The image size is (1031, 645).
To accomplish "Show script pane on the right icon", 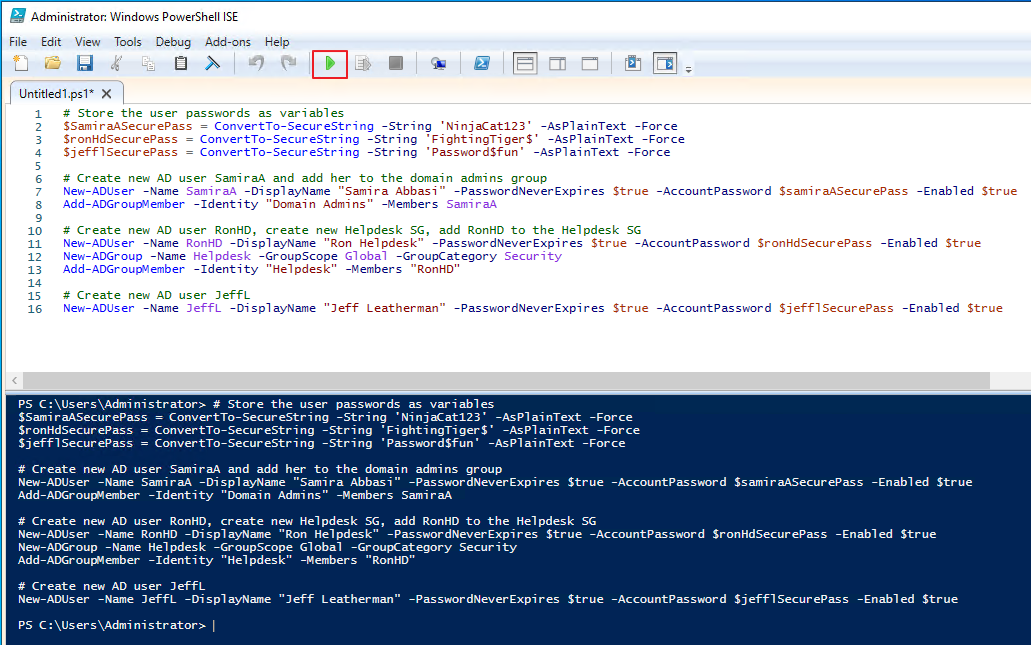I will 558,63.
